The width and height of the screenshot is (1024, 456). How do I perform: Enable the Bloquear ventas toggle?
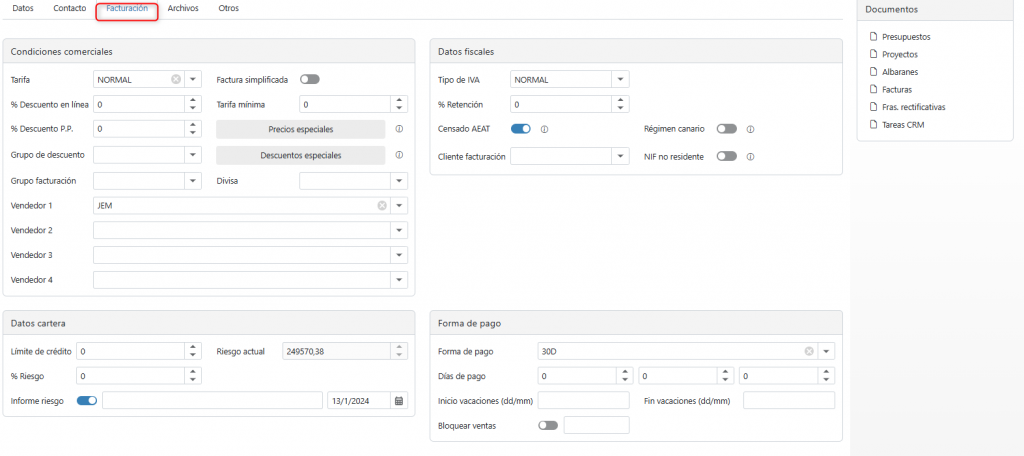[x=547, y=425]
